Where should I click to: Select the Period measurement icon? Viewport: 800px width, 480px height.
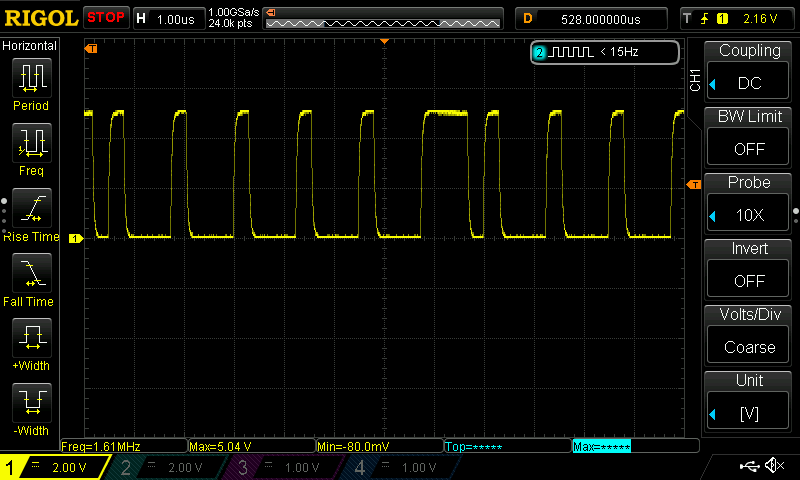[x=31, y=78]
